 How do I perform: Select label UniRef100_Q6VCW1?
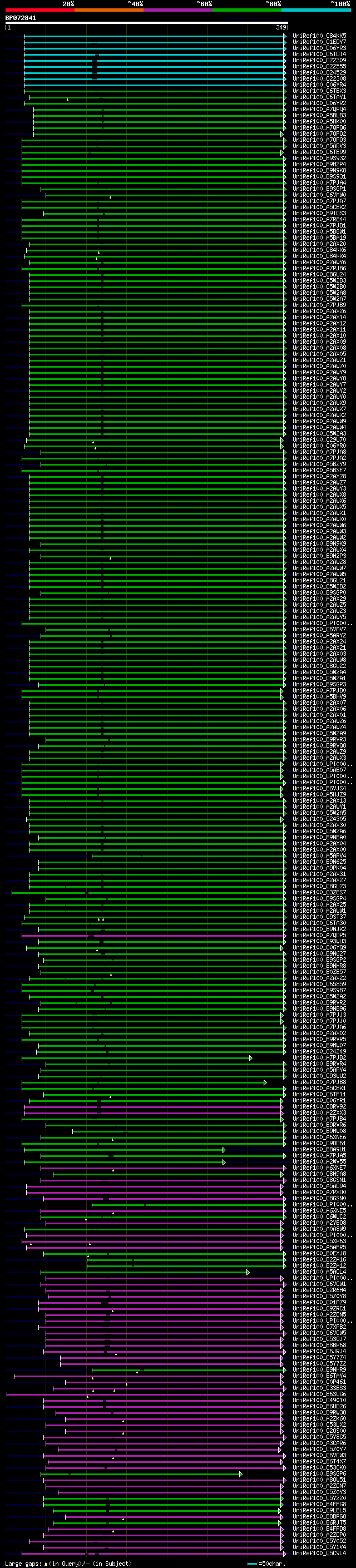click(319, 1284)
